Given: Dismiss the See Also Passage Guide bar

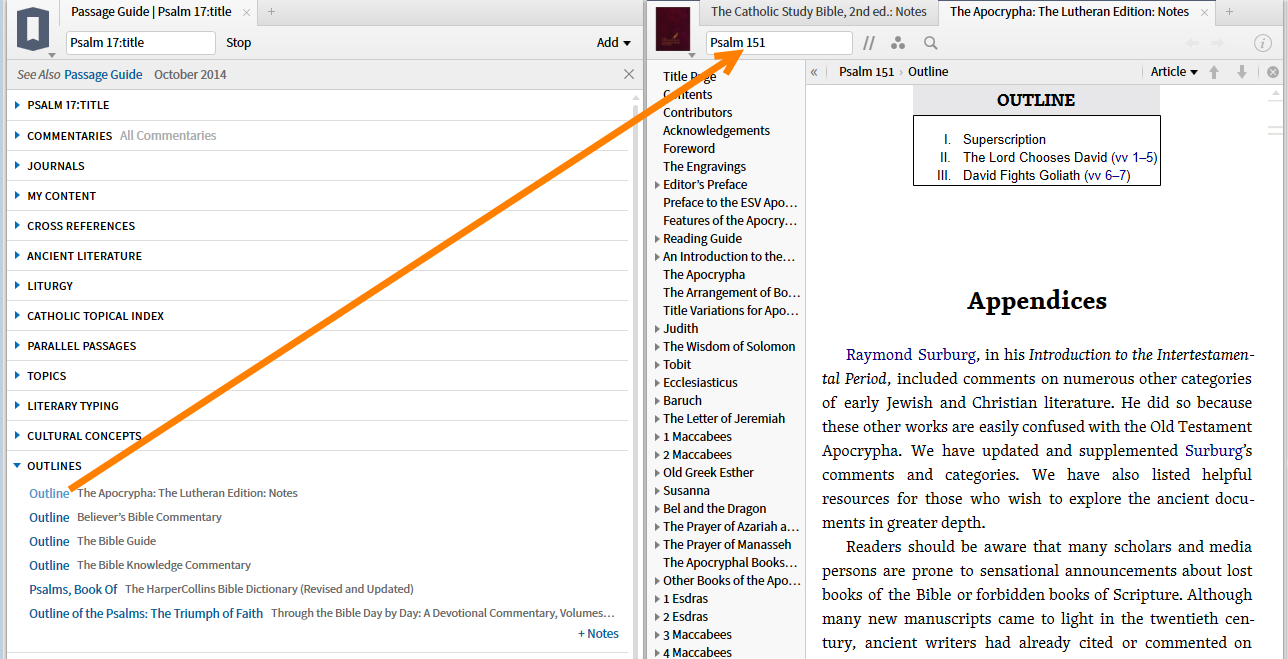Looking at the screenshot, I should [629, 74].
